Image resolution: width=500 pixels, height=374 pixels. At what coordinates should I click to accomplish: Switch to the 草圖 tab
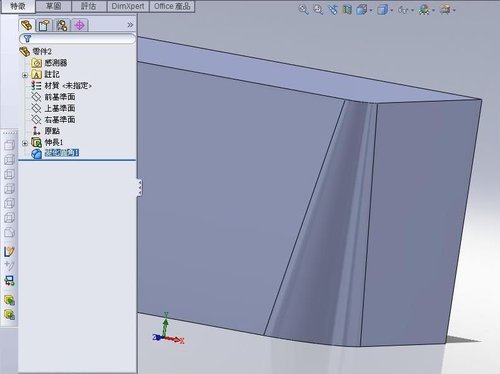(x=53, y=6)
